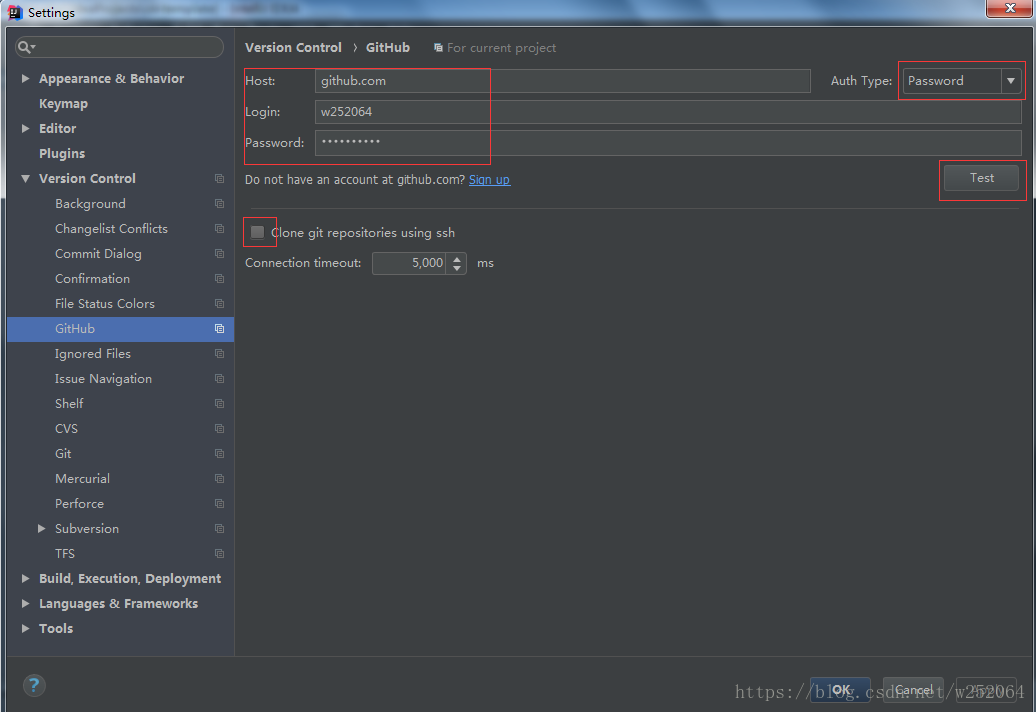Click the Version Control breadcrumb
The width and height of the screenshot is (1036, 712).
tap(293, 48)
